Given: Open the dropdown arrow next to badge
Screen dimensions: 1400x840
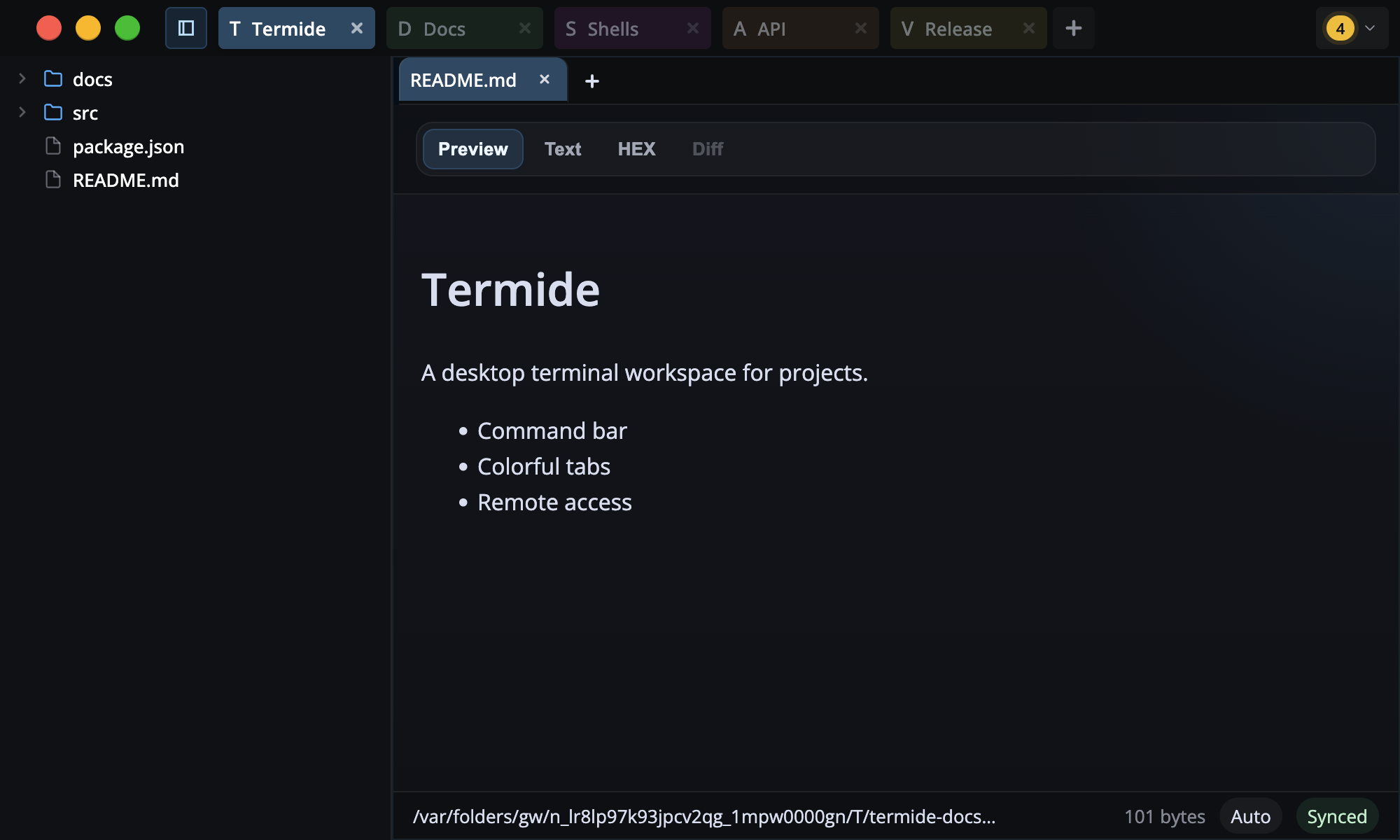Looking at the screenshot, I should point(1370,28).
